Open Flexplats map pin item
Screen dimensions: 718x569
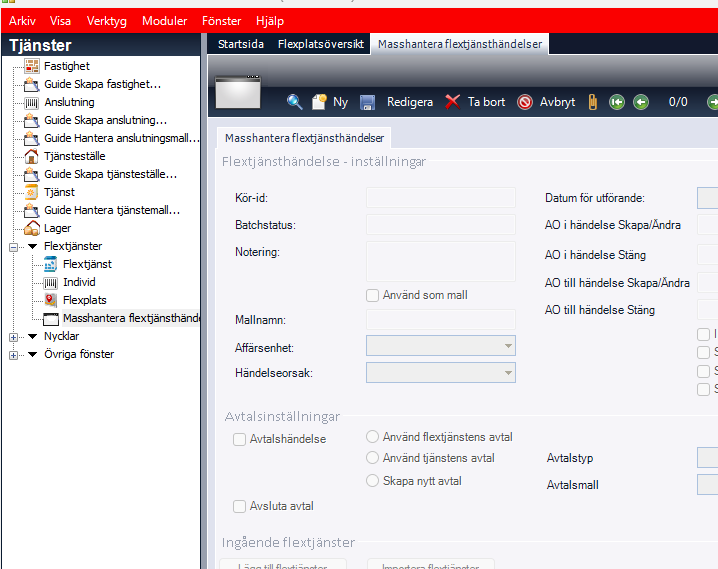pos(84,300)
